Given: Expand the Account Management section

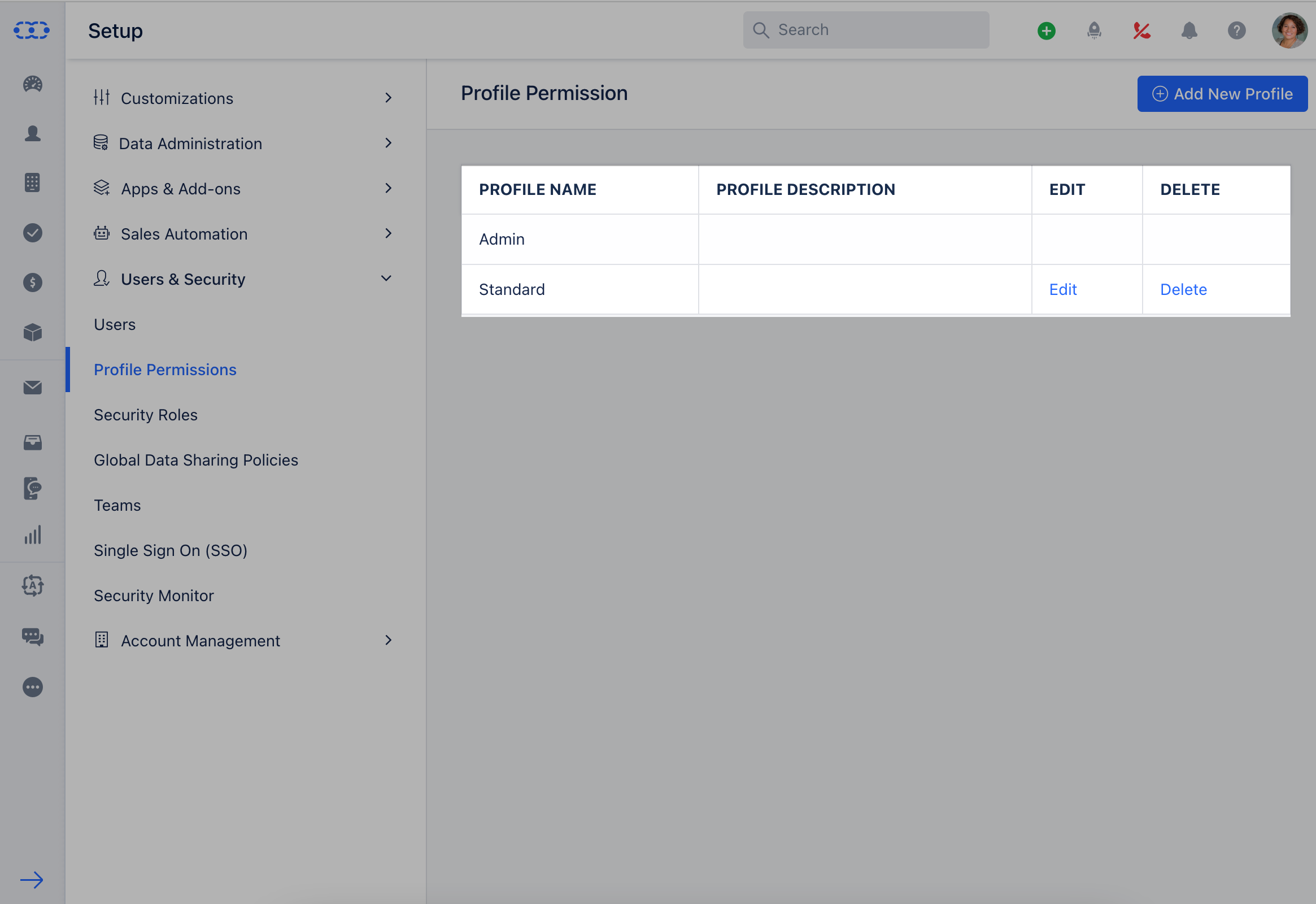Looking at the screenshot, I should (x=243, y=641).
